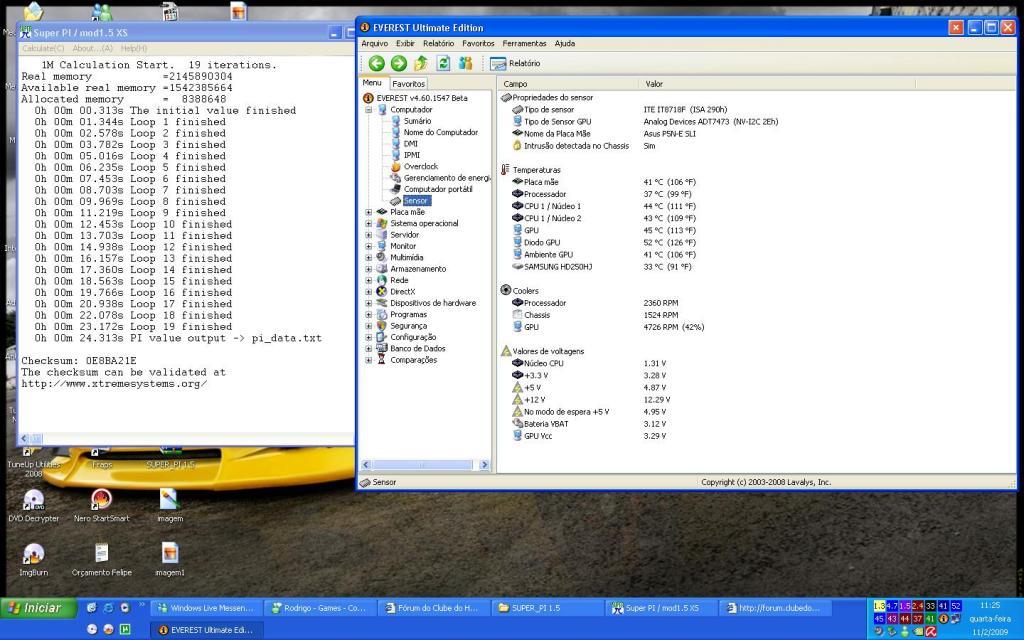Click the Up level arrow icon in EVEREST toolbar

tap(421, 63)
